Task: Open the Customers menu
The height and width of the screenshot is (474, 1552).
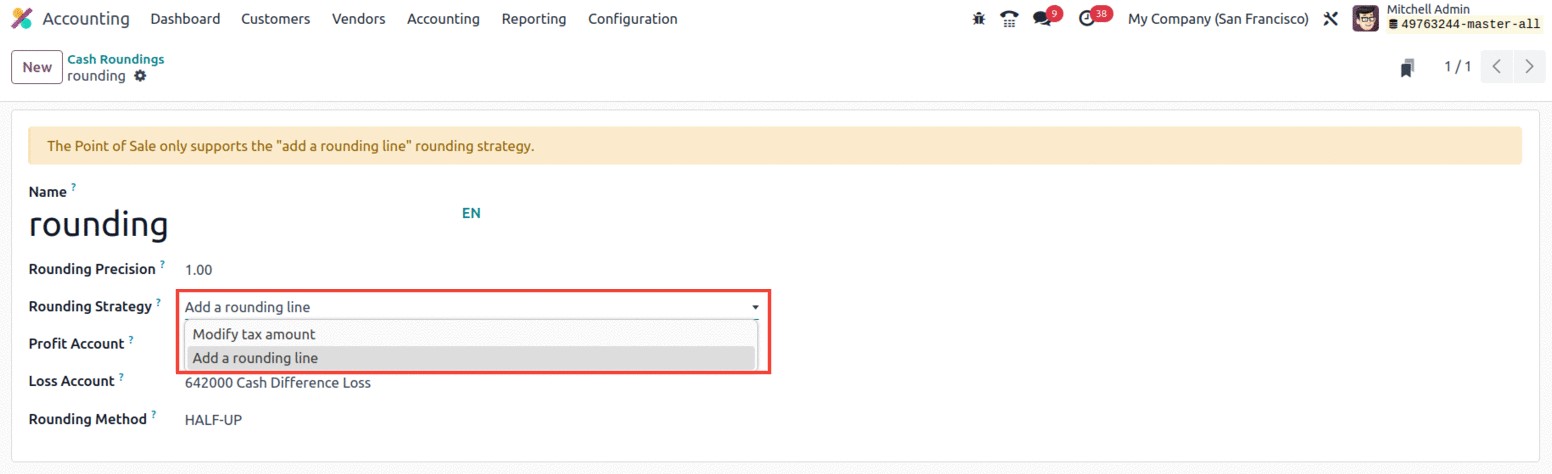Action: [x=276, y=19]
